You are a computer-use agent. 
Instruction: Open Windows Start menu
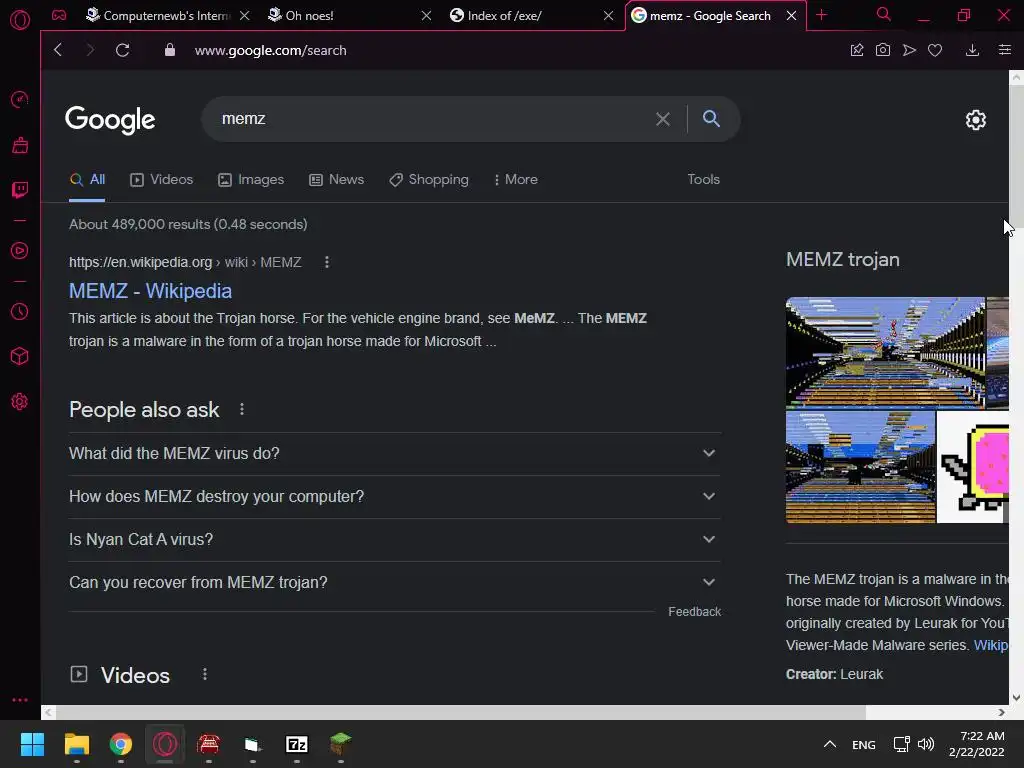pyautogui.click(x=32, y=744)
